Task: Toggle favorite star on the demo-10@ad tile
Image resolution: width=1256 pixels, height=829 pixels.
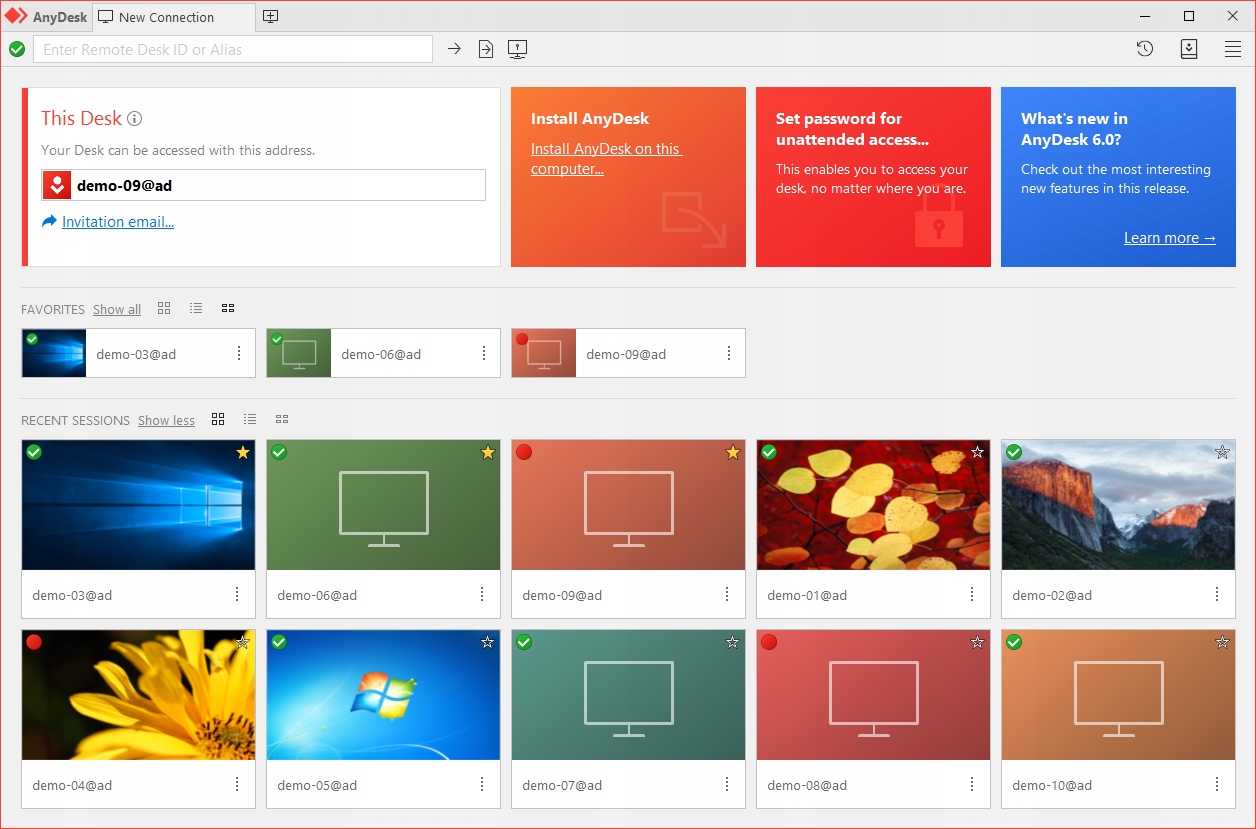Action: pos(1222,642)
